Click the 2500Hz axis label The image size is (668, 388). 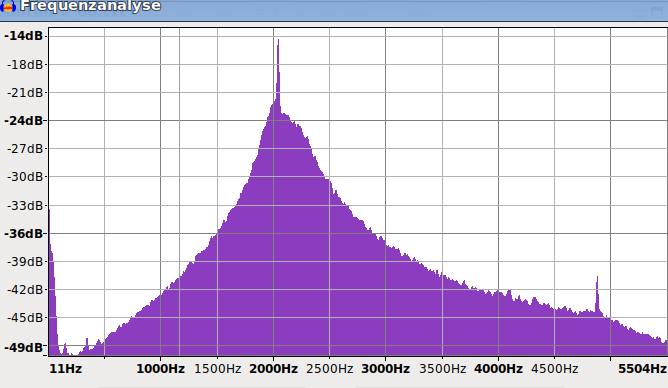[x=329, y=369]
